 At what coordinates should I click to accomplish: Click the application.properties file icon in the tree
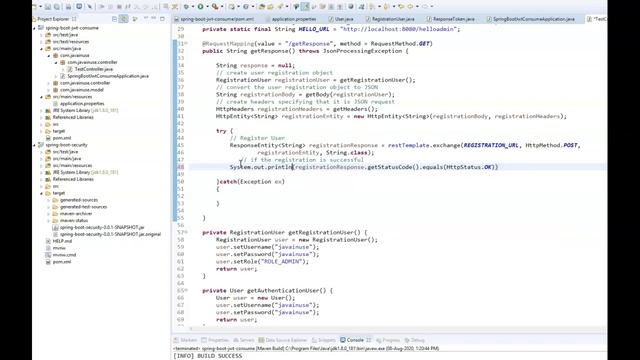point(56,104)
